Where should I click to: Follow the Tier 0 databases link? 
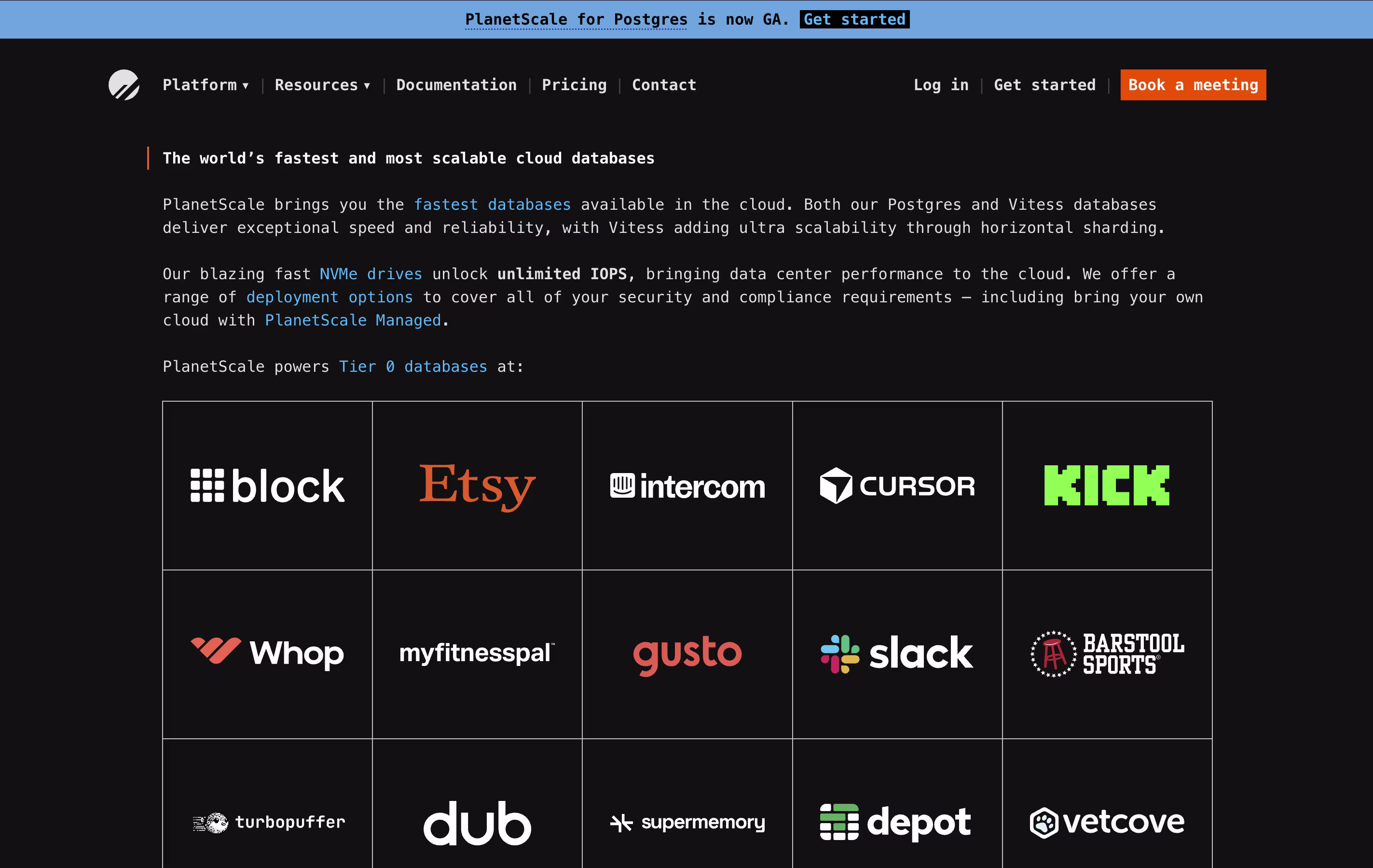(x=413, y=366)
